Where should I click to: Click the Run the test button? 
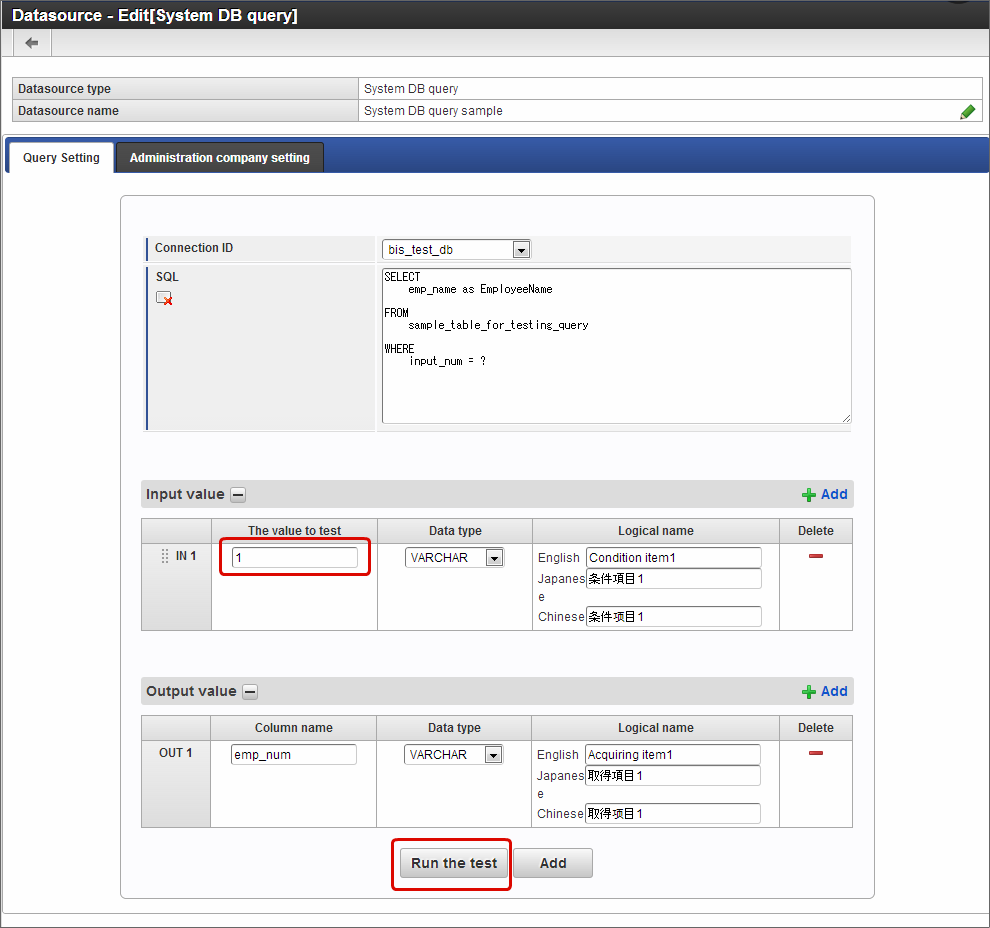click(454, 863)
